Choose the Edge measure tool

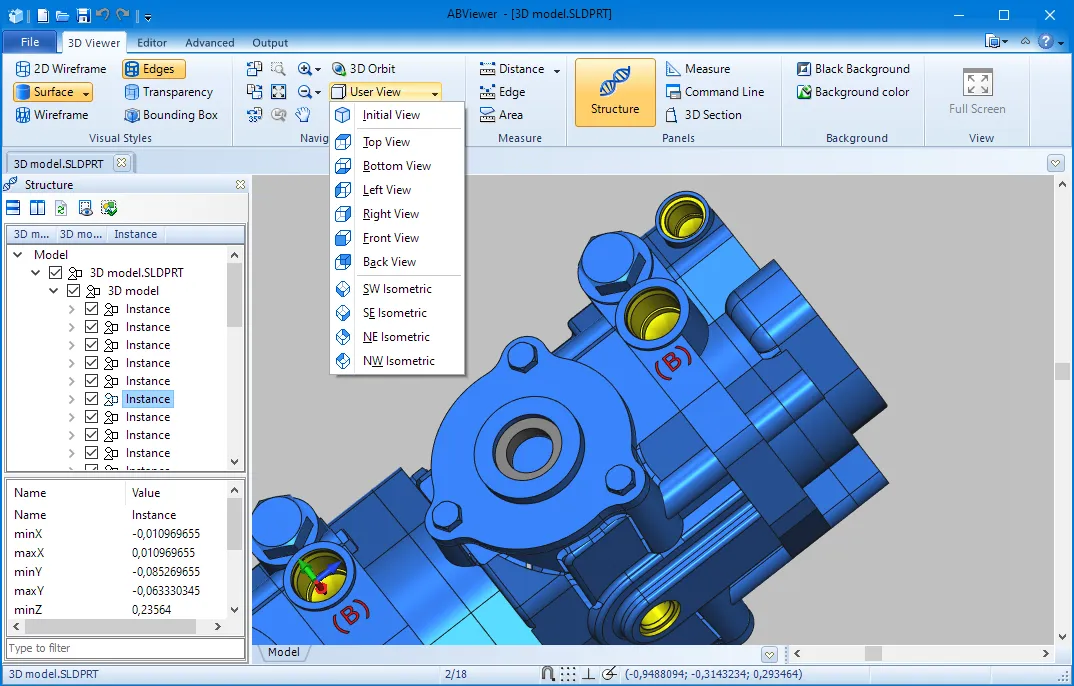(502, 92)
